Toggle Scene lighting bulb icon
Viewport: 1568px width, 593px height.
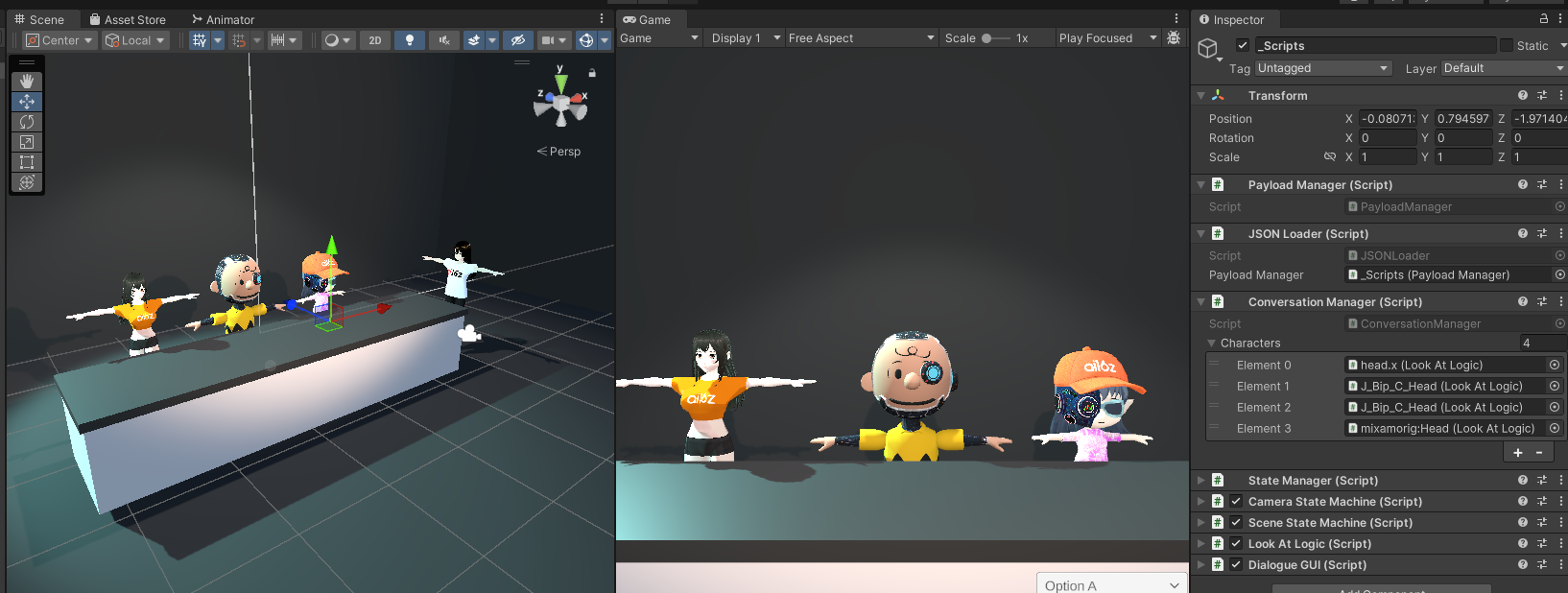point(410,40)
